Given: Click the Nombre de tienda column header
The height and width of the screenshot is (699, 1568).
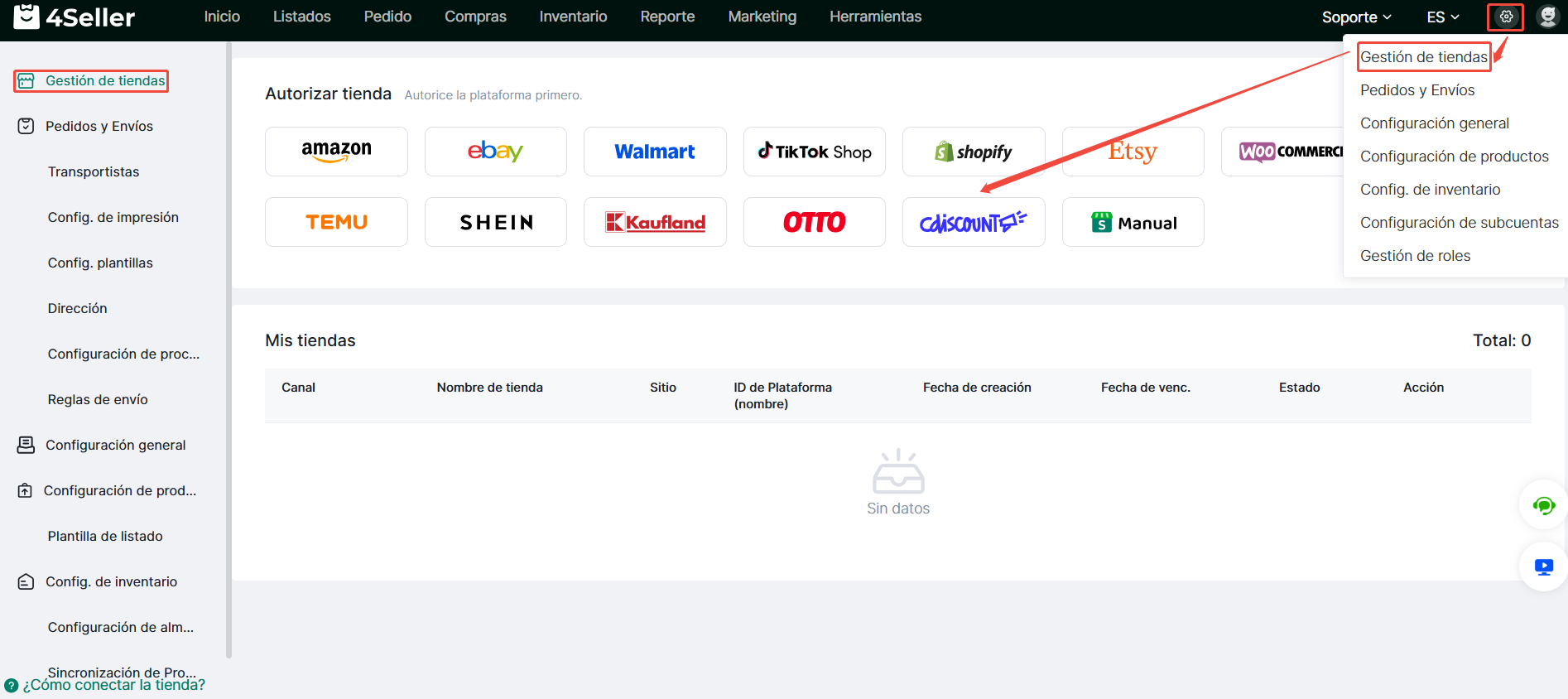Looking at the screenshot, I should [x=490, y=388].
